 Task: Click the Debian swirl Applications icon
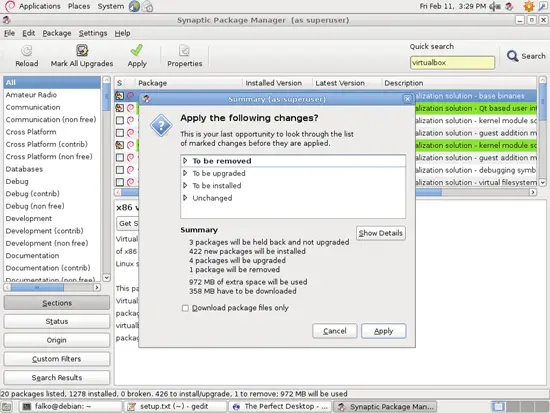coord(10,6)
